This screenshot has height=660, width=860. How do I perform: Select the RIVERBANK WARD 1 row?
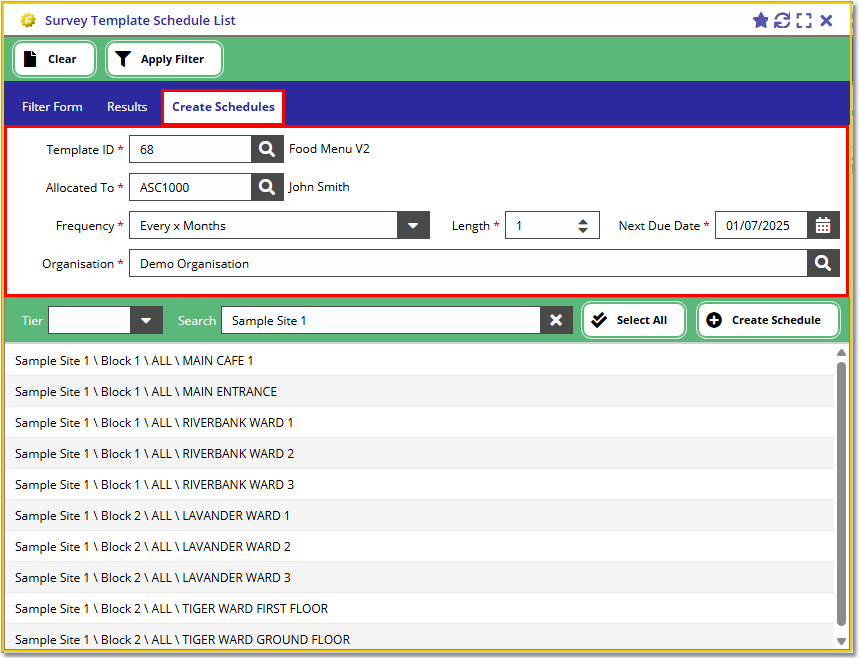(x=420, y=423)
